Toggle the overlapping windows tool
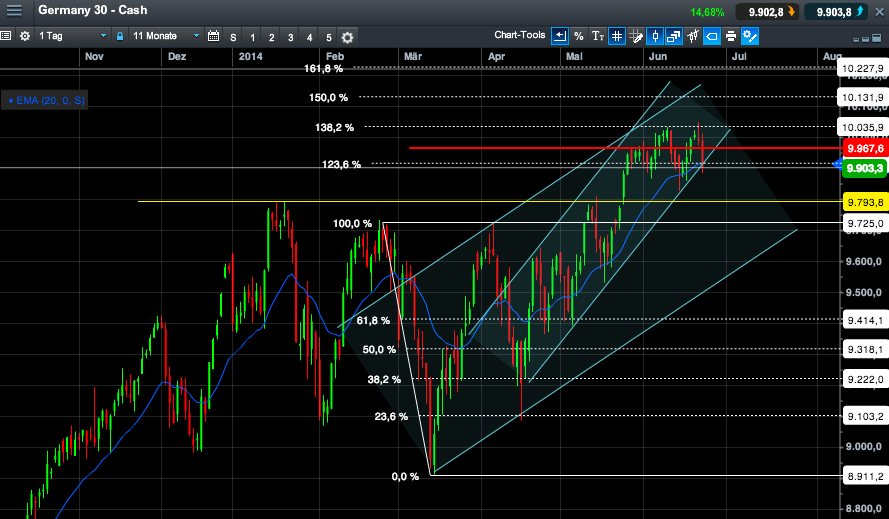The width and height of the screenshot is (889, 519). click(x=674, y=36)
